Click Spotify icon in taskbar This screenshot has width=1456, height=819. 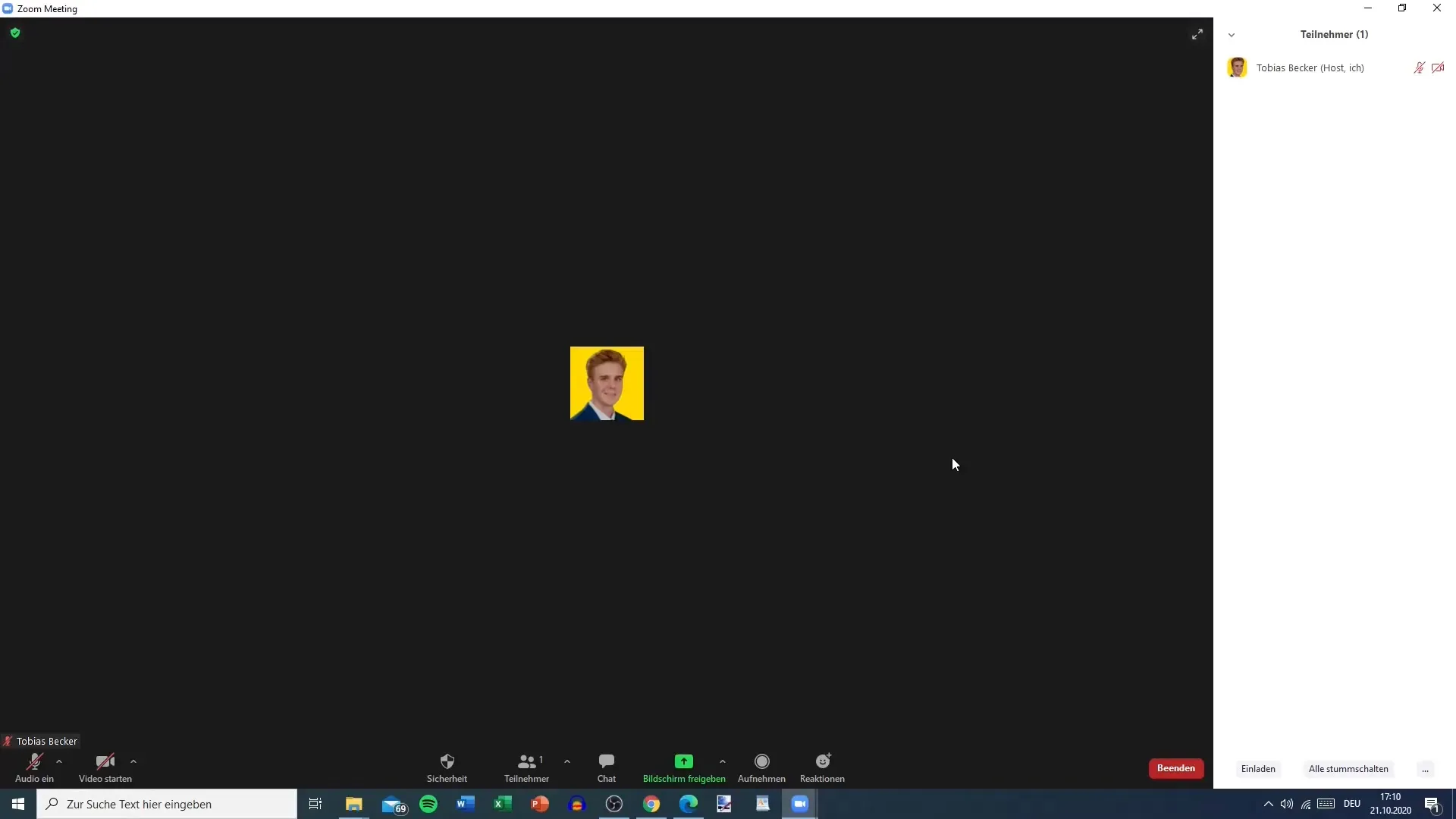[428, 804]
